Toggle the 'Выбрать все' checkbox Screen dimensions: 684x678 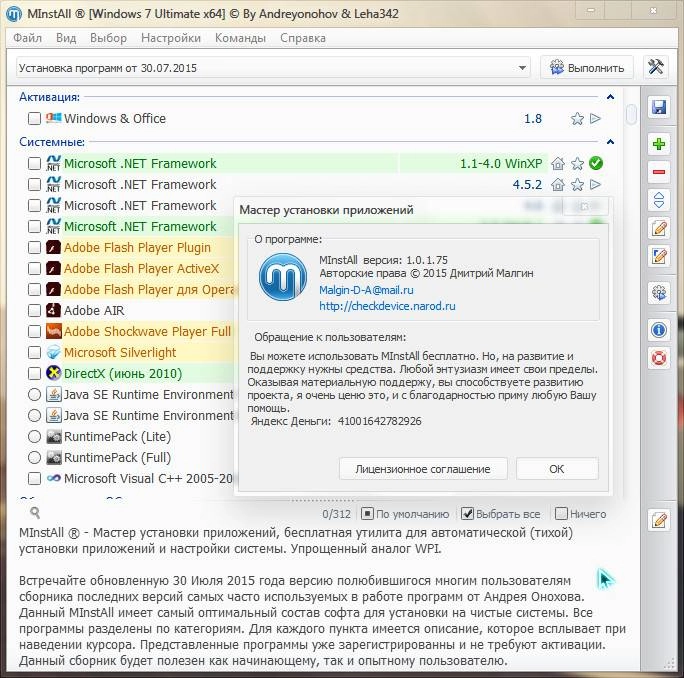[x=467, y=514]
